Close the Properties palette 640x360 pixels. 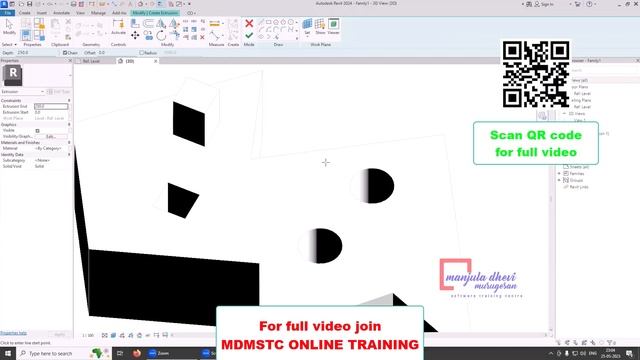70,61
